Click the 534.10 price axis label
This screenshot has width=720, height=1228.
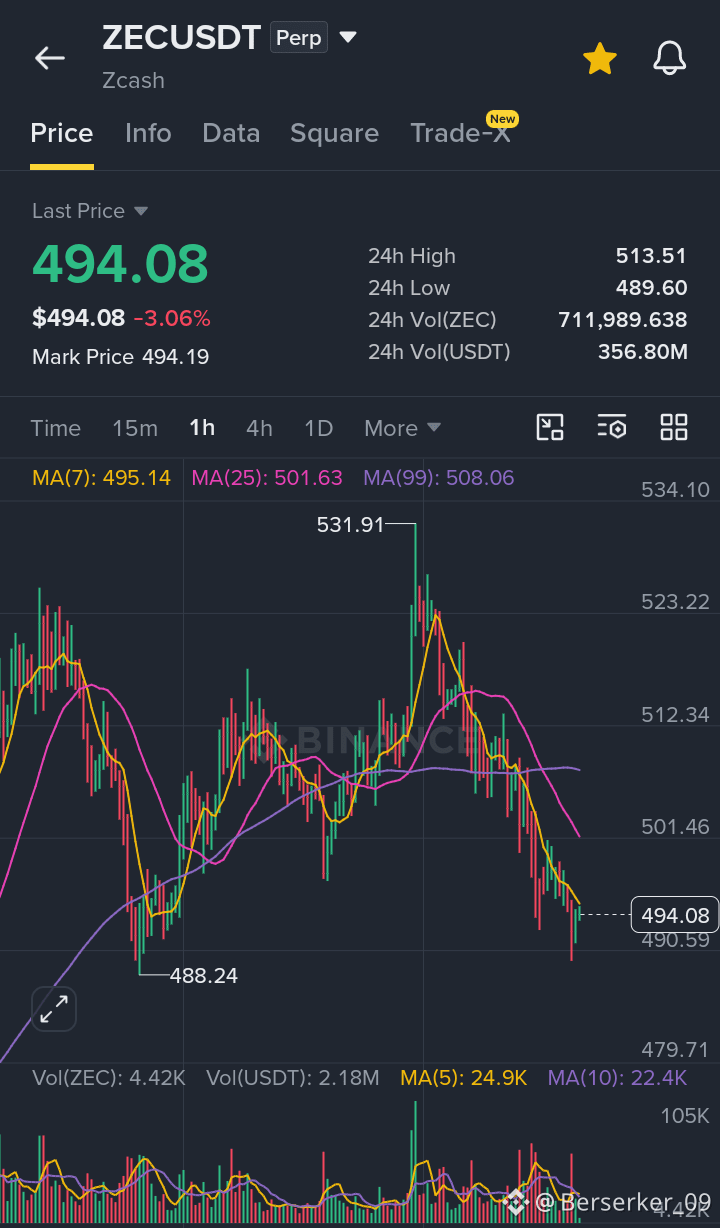[676, 490]
